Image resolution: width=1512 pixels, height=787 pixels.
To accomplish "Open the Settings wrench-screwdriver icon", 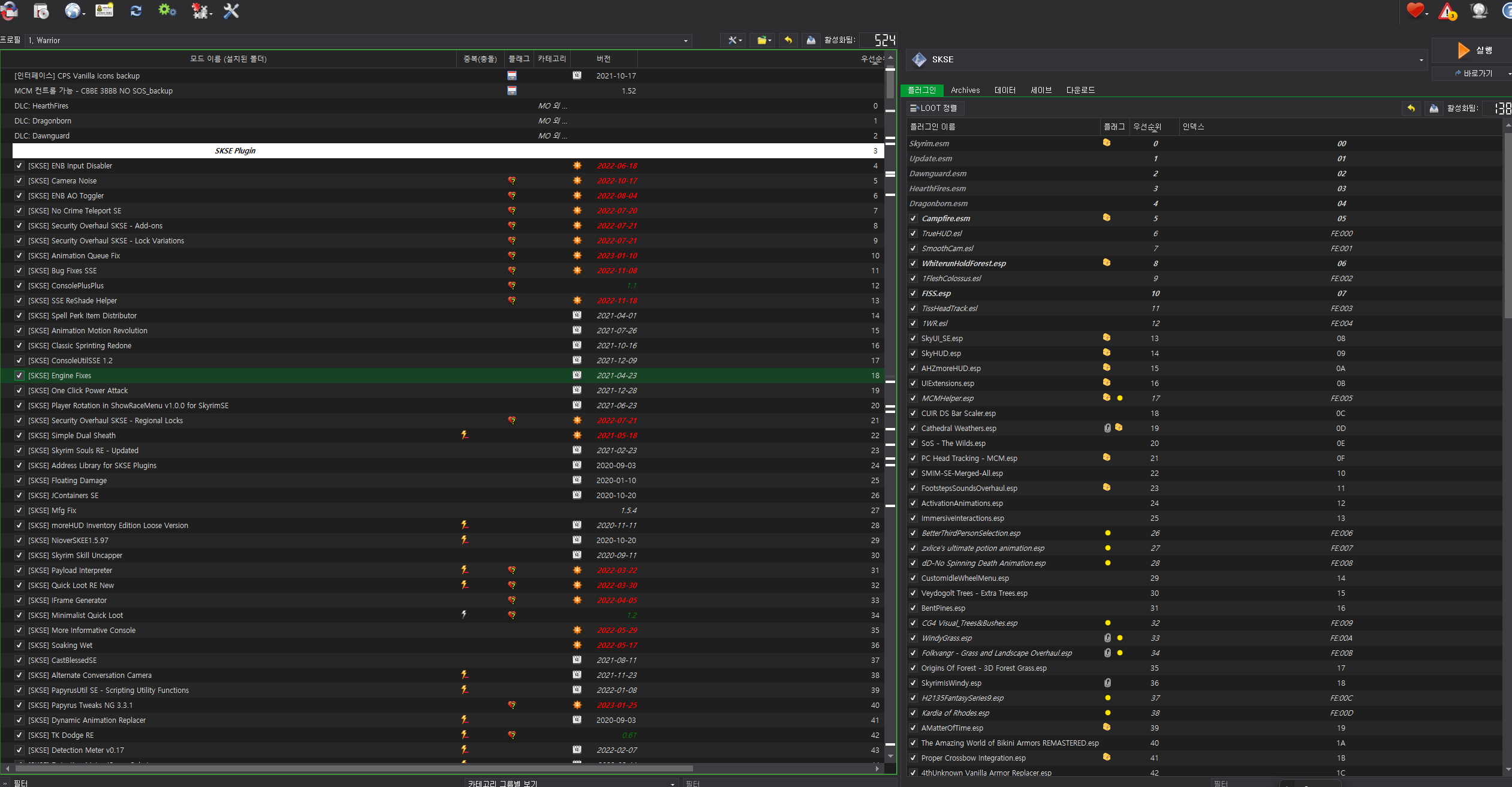I will pyautogui.click(x=231, y=11).
